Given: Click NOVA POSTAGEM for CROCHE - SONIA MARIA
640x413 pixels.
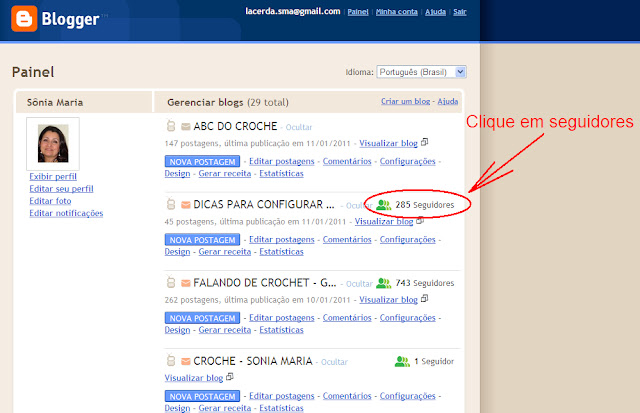Looking at the screenshot, I should click(202, 396).
